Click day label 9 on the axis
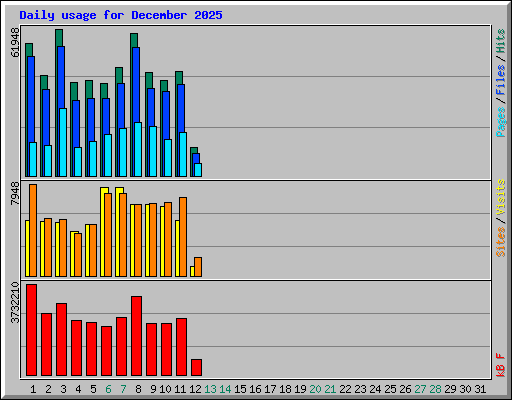This screenshot has width=512, height=400. [x=153, y=389]
